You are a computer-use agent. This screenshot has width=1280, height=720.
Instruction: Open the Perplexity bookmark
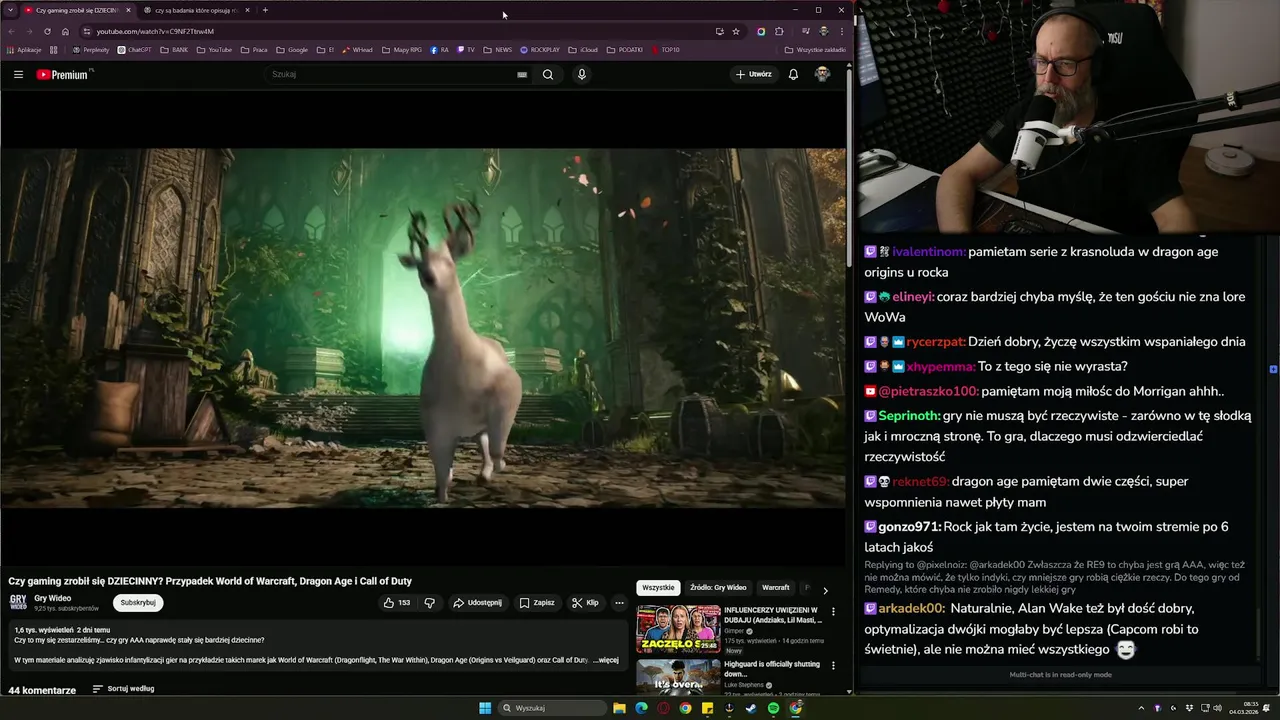(91, 49)
